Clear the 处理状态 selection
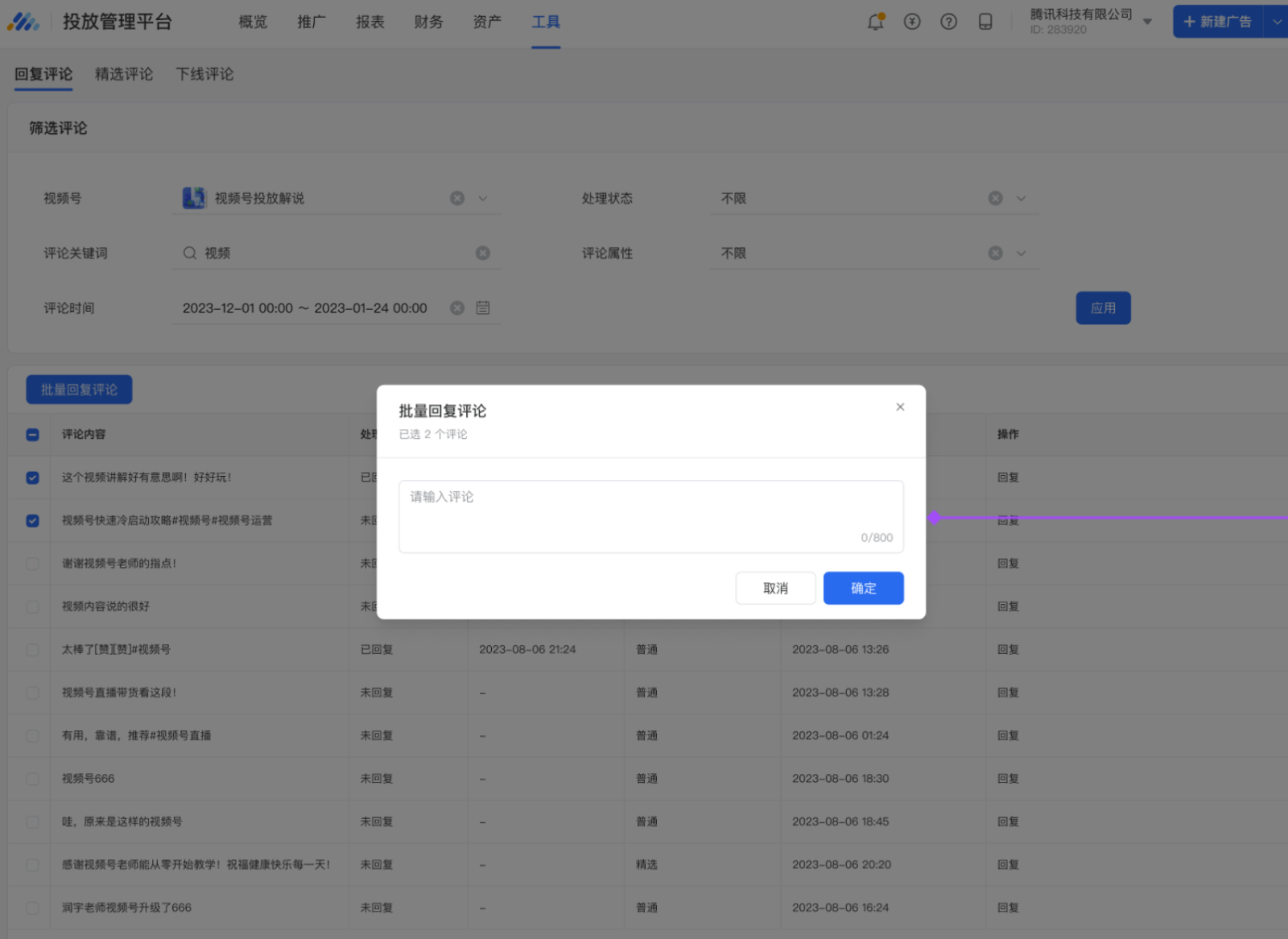Screen dimensions: 1288x939 [996, 198]
